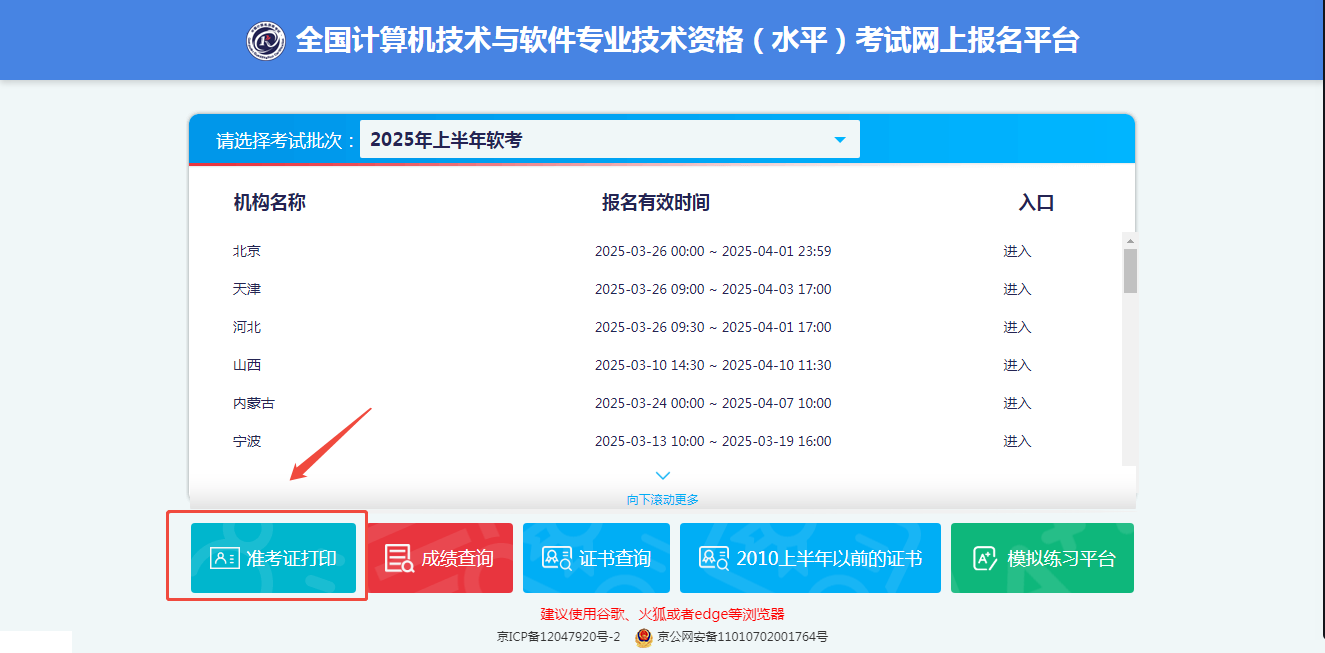
Task: Click the document search icon on 成绩查询
Action: (x=399, y=558)
